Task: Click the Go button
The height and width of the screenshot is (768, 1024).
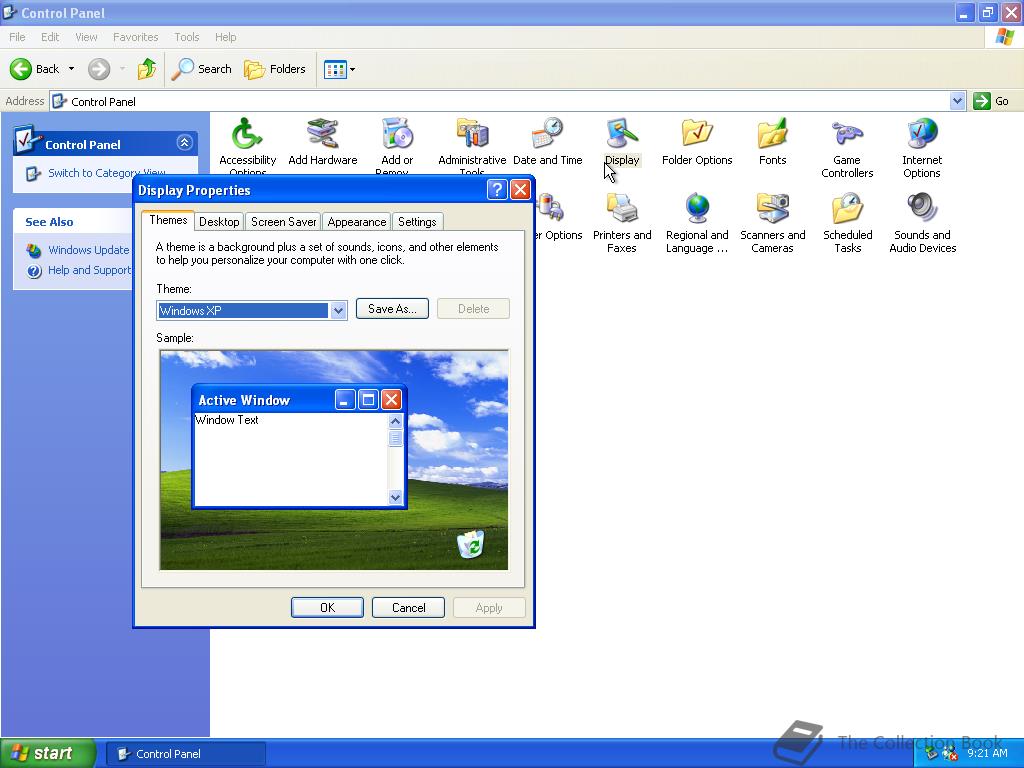Action: click(991, 101)
